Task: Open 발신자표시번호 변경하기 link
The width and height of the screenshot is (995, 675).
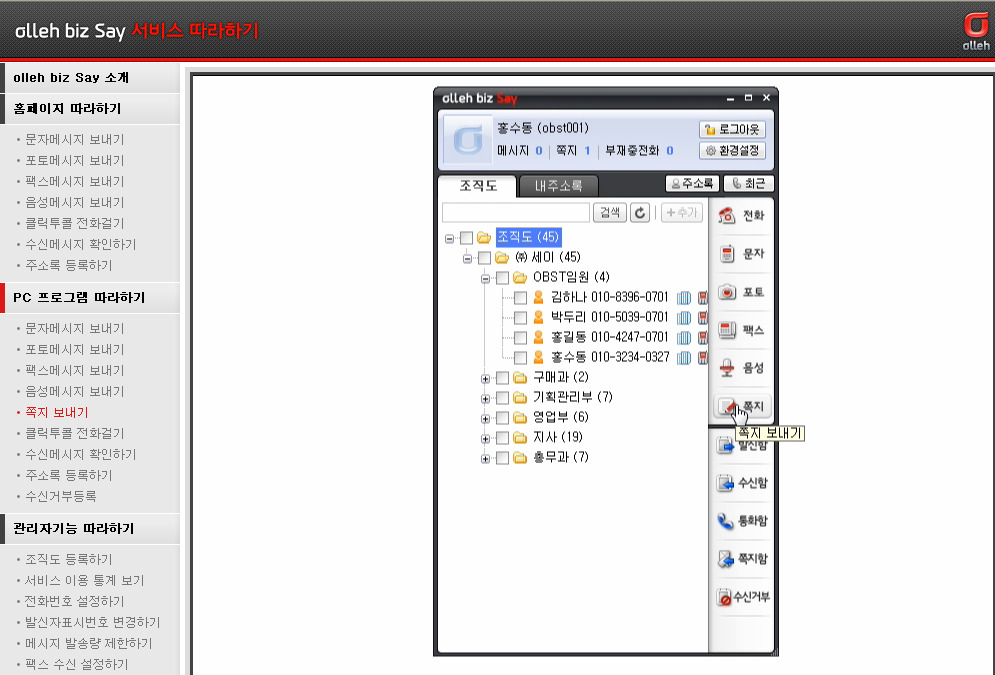Action: coord(93,622)
